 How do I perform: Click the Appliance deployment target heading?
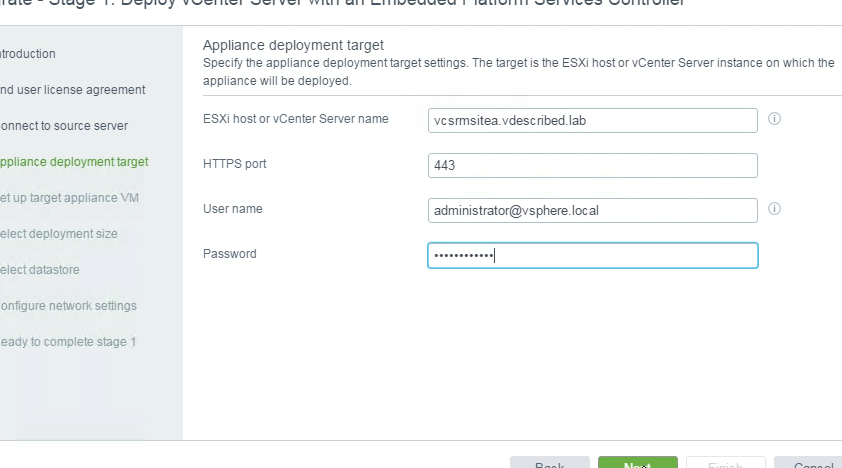(293, 45)
